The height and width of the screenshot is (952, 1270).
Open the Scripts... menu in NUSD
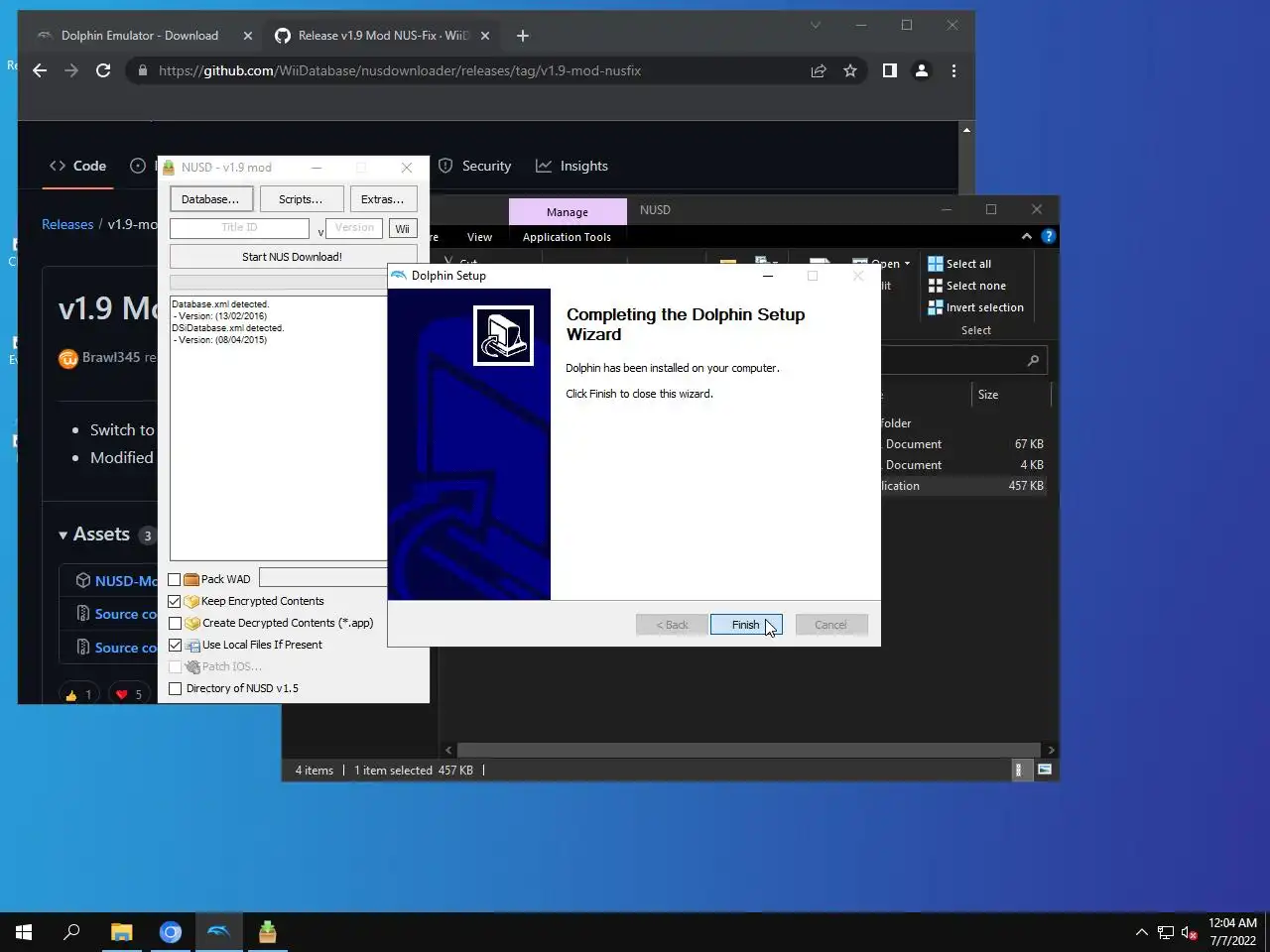click(x=301, y=199)
